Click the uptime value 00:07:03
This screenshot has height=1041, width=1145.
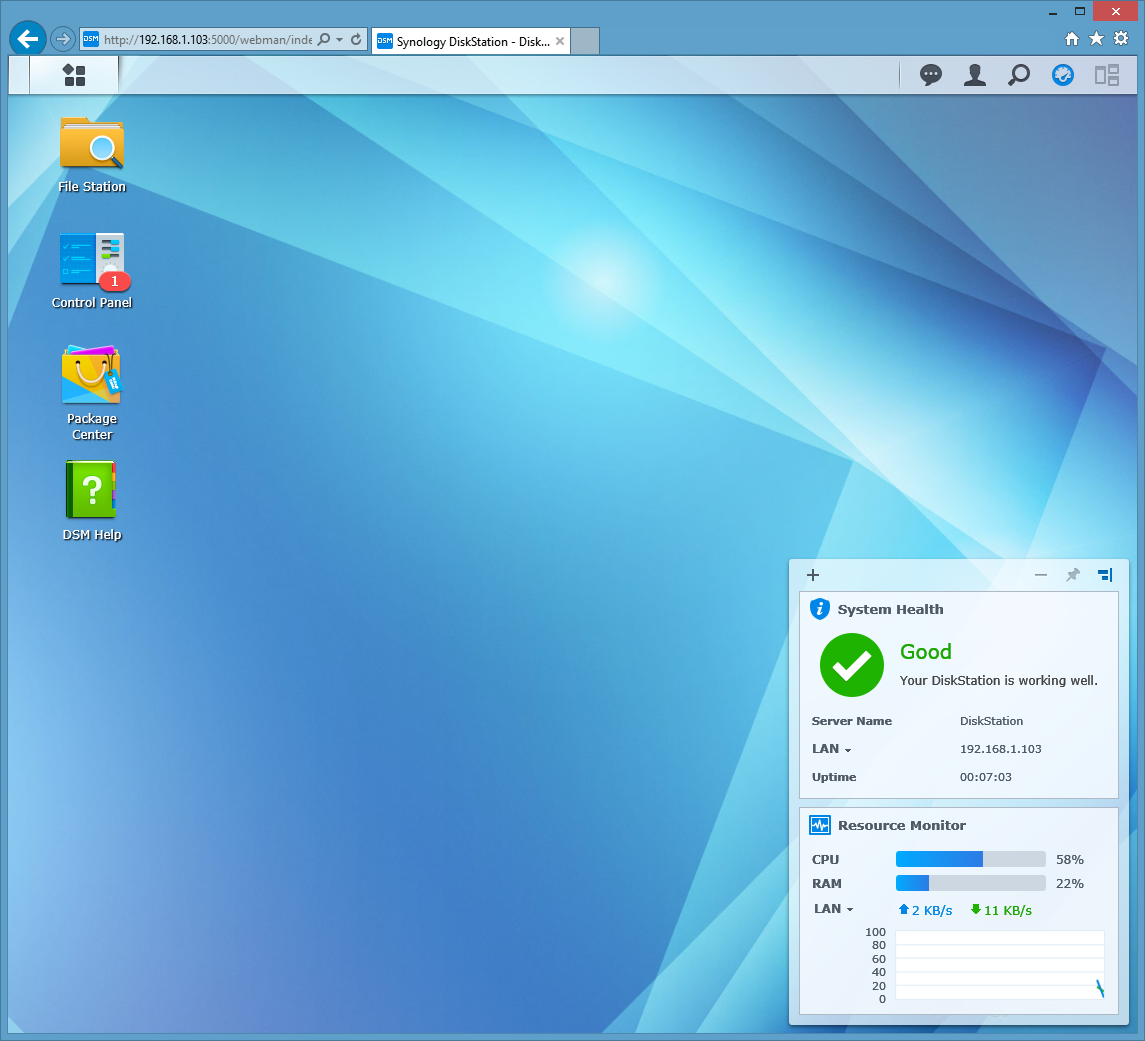point(985,777)
